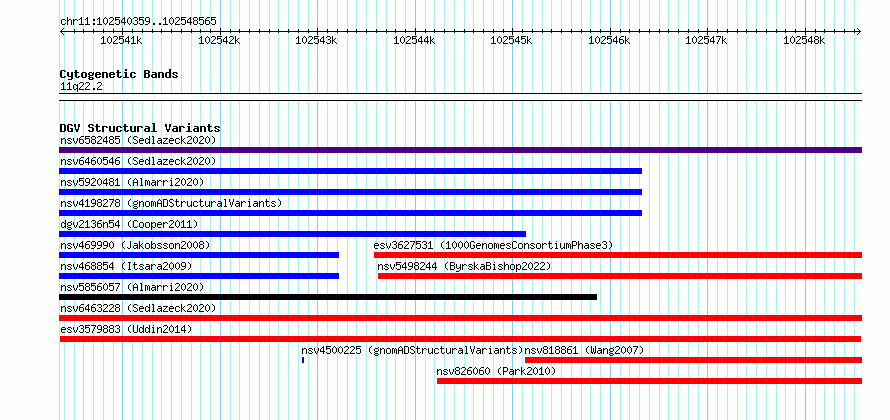890x420 pixels.
Task: Click the 102548k ruler tick label
Action: pyautogui.click(x=804, y=40)
